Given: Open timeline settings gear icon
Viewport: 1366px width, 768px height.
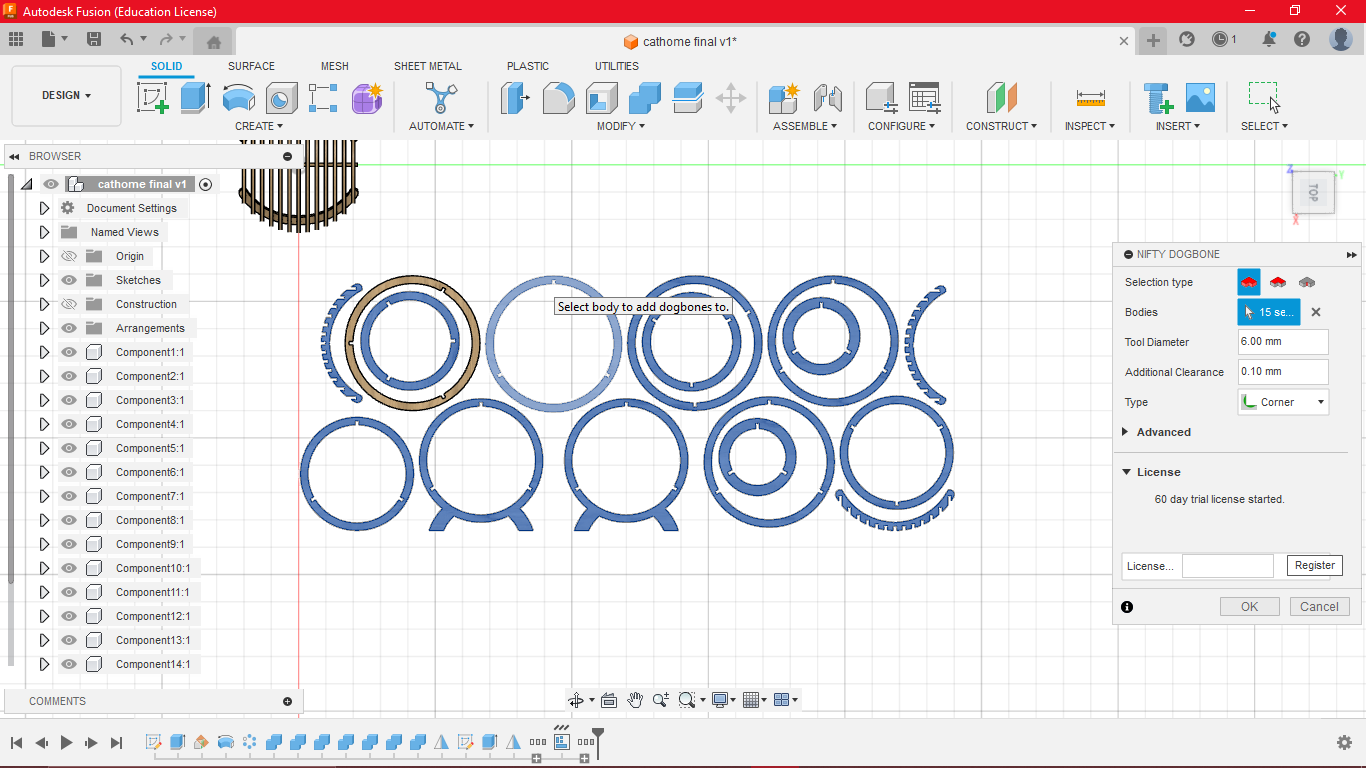Looking at the screenshot, I should [1344, 742].
